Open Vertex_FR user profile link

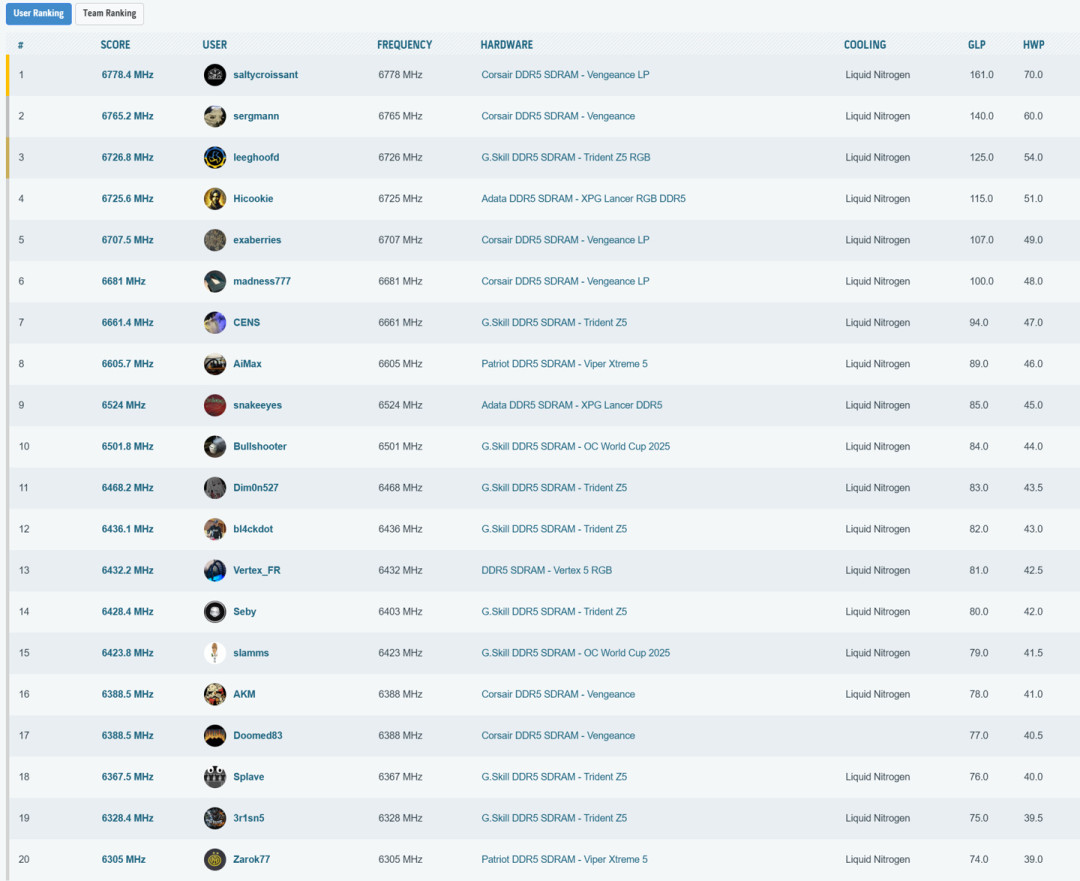pos(257,571)
